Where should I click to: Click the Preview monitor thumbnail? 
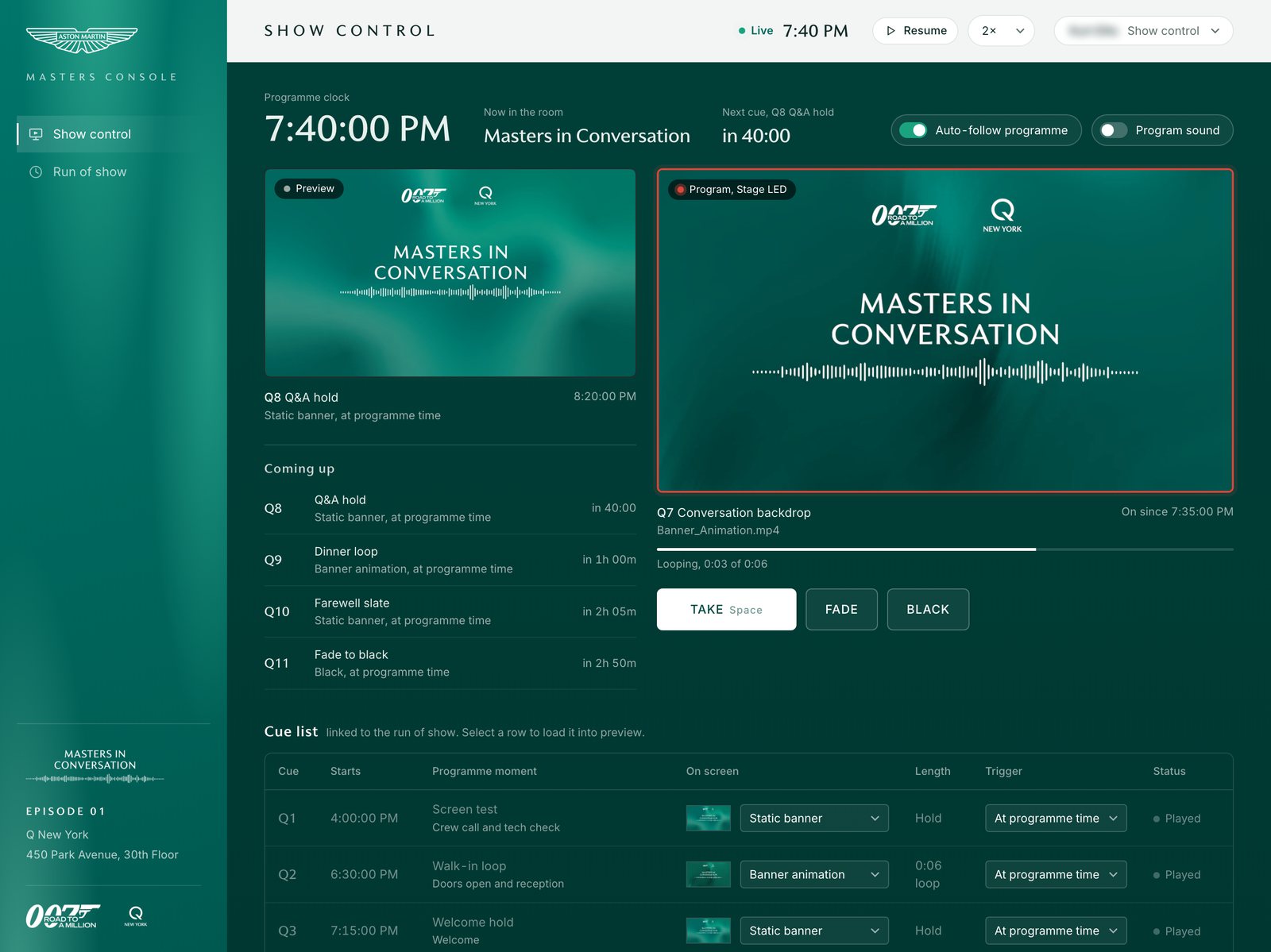pos(450,273)
